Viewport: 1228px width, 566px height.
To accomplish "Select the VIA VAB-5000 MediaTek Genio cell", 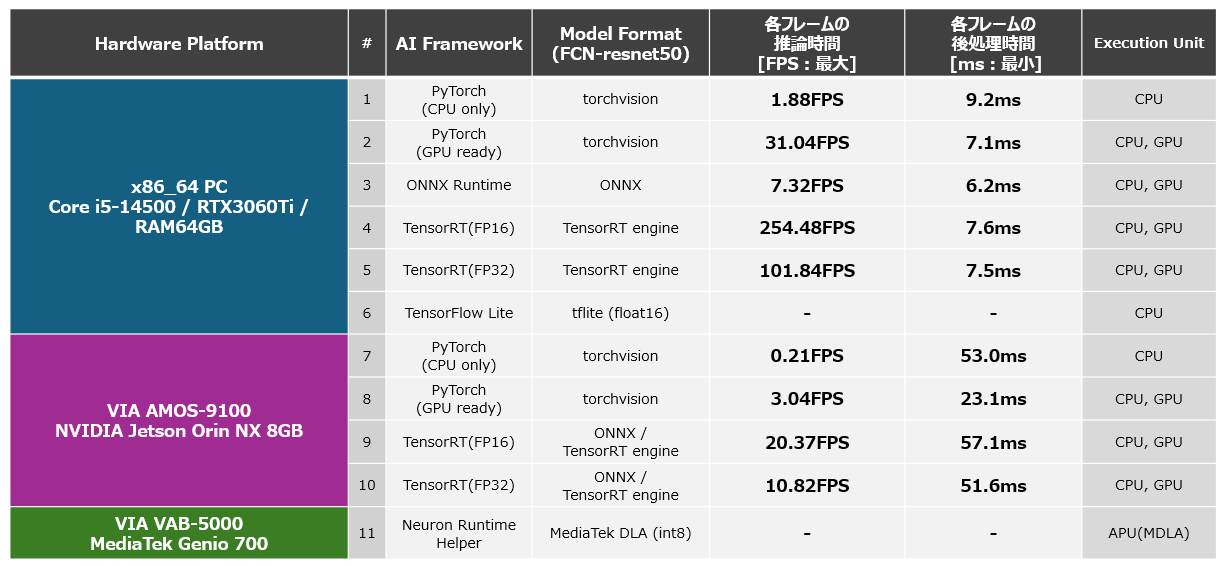I will tap(179, 533).
